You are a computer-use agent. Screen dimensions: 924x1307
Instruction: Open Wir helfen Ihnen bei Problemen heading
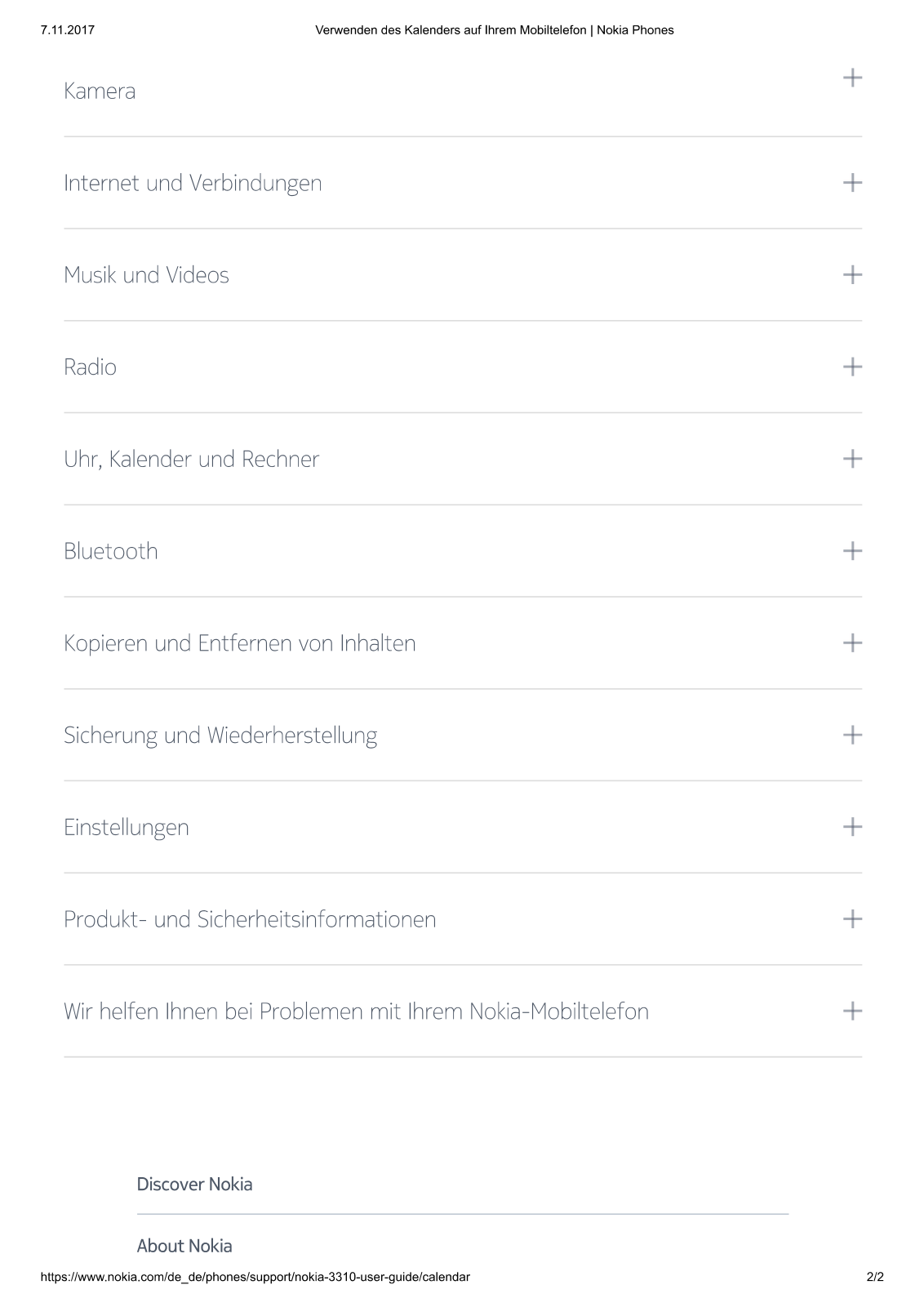(357, 1011)
